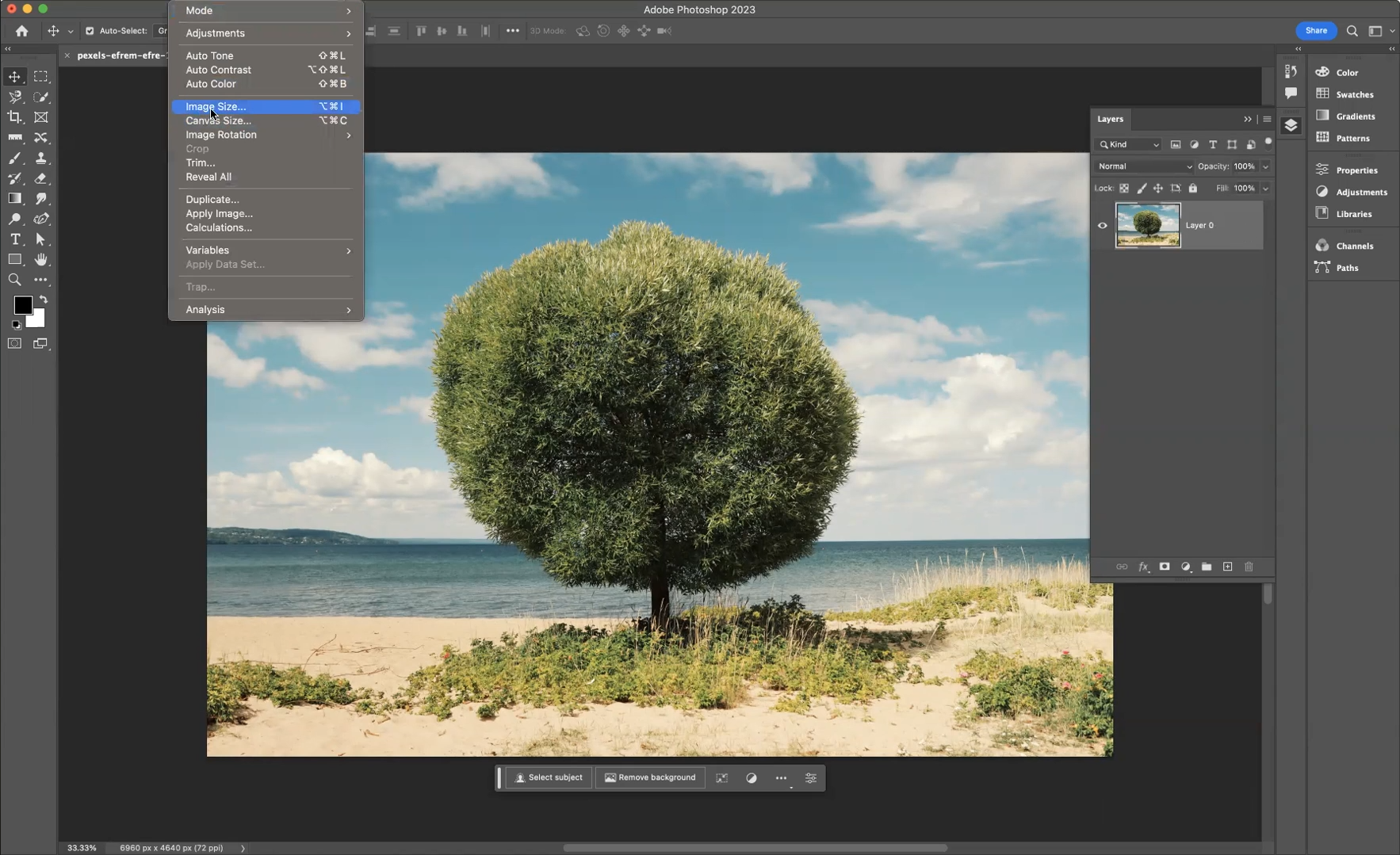This screenshot has width=1400, height=855.
Task: Open the Normal blend mode dropdown
Action: 1144,166
